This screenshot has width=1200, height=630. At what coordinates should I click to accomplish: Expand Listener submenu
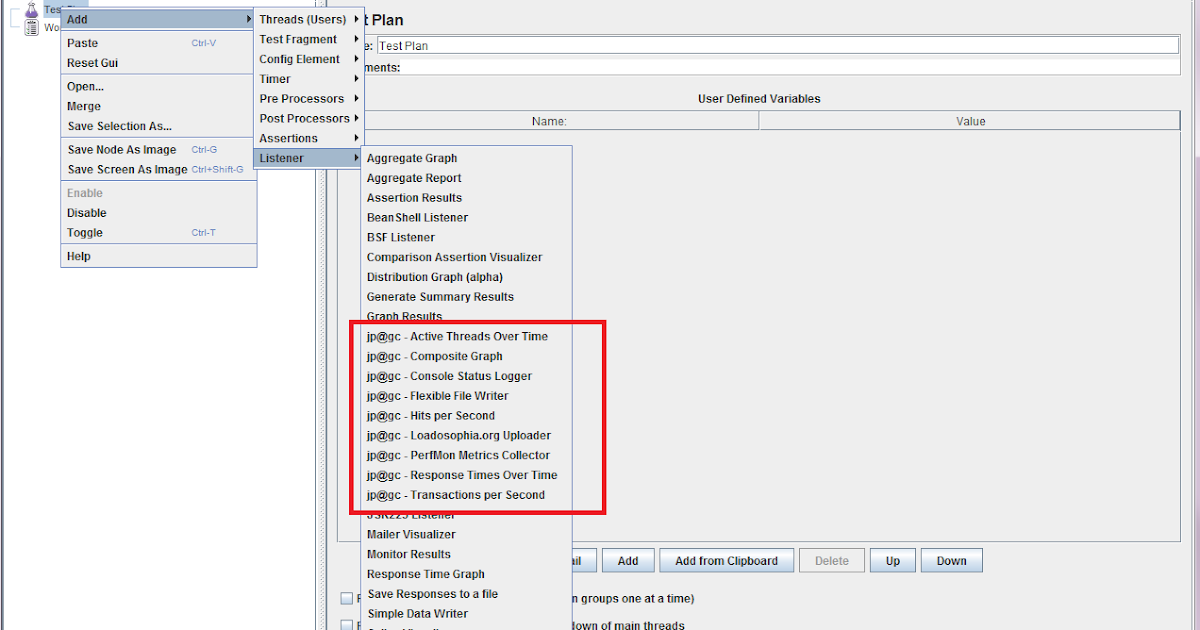click(309, 158)
